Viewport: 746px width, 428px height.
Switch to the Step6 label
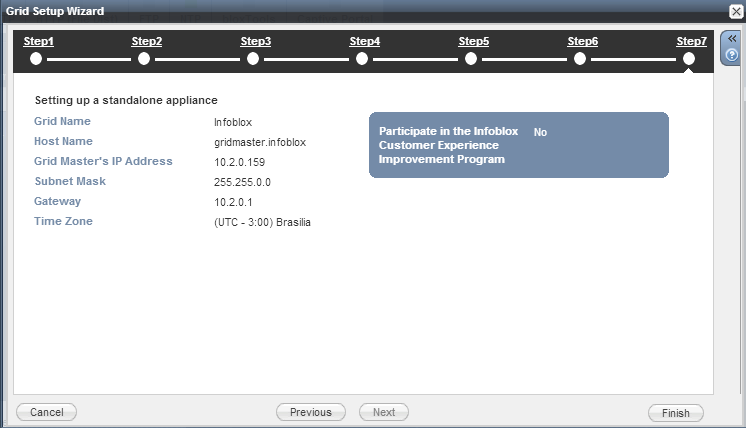pyautogui.click(x=582, y=41)
